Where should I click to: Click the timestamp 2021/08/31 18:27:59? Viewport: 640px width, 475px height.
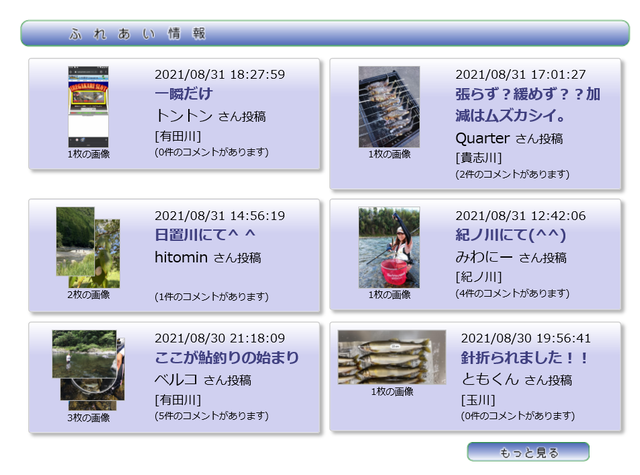click(220, 75)
